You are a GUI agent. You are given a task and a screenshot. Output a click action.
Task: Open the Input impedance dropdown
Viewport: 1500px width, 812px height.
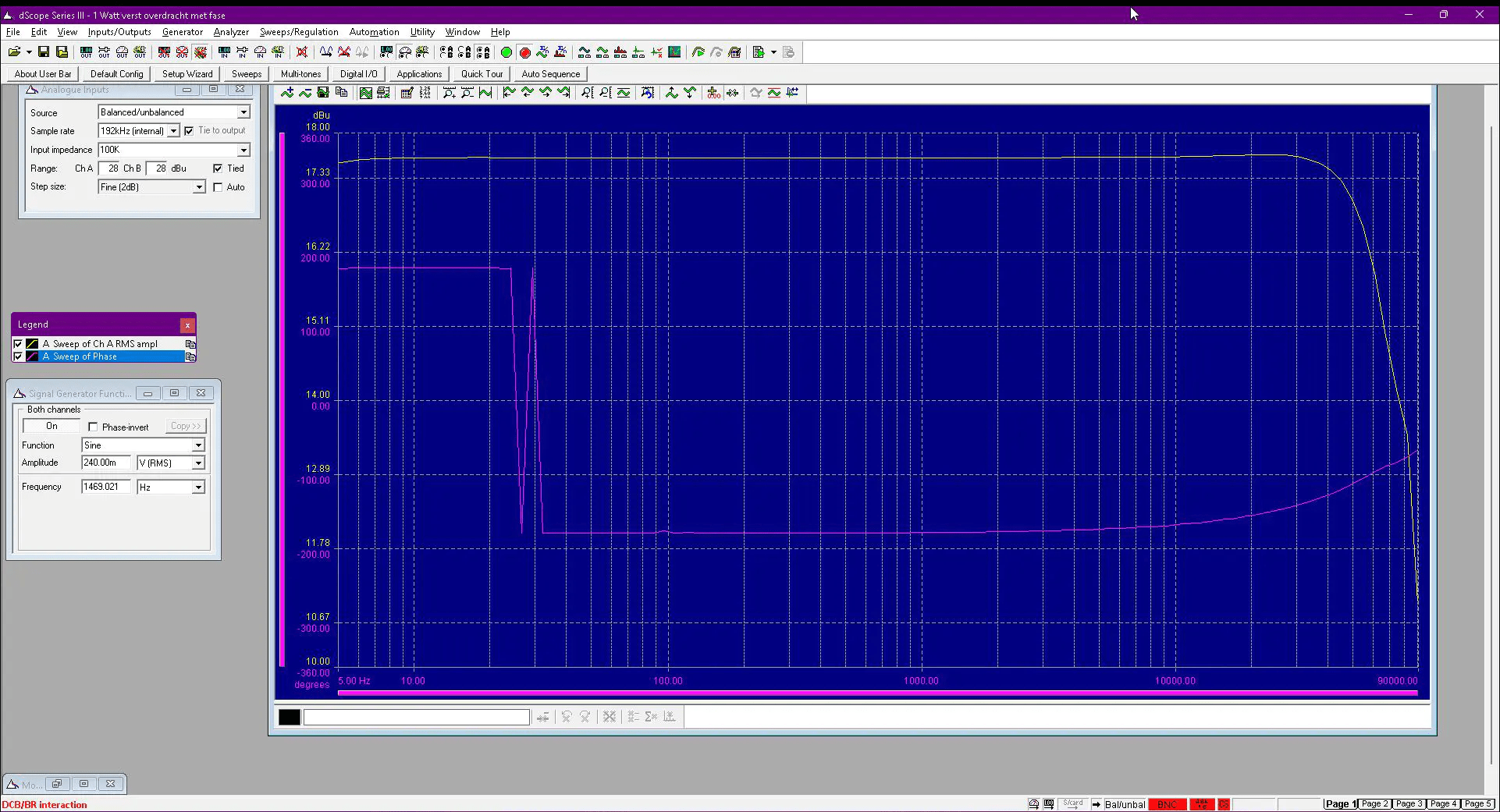click(243, 150)
